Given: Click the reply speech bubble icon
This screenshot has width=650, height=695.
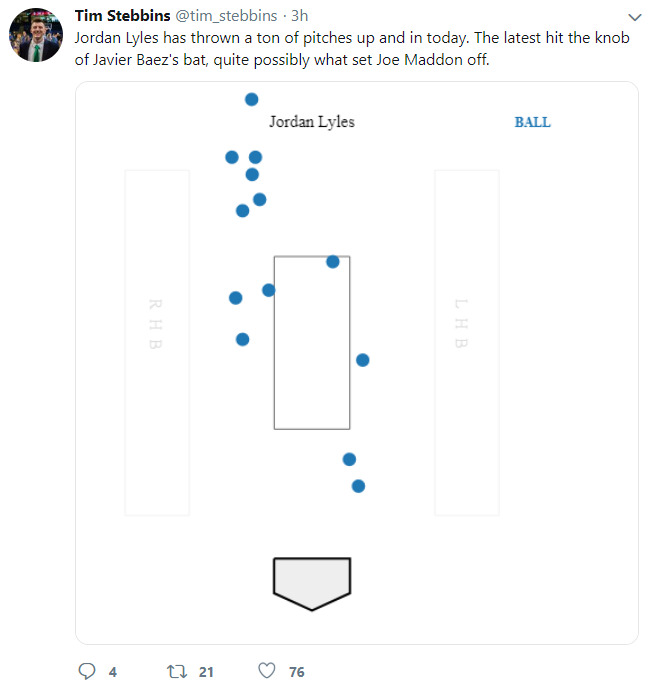Looking at the screenshot, I should coord(86,671).
